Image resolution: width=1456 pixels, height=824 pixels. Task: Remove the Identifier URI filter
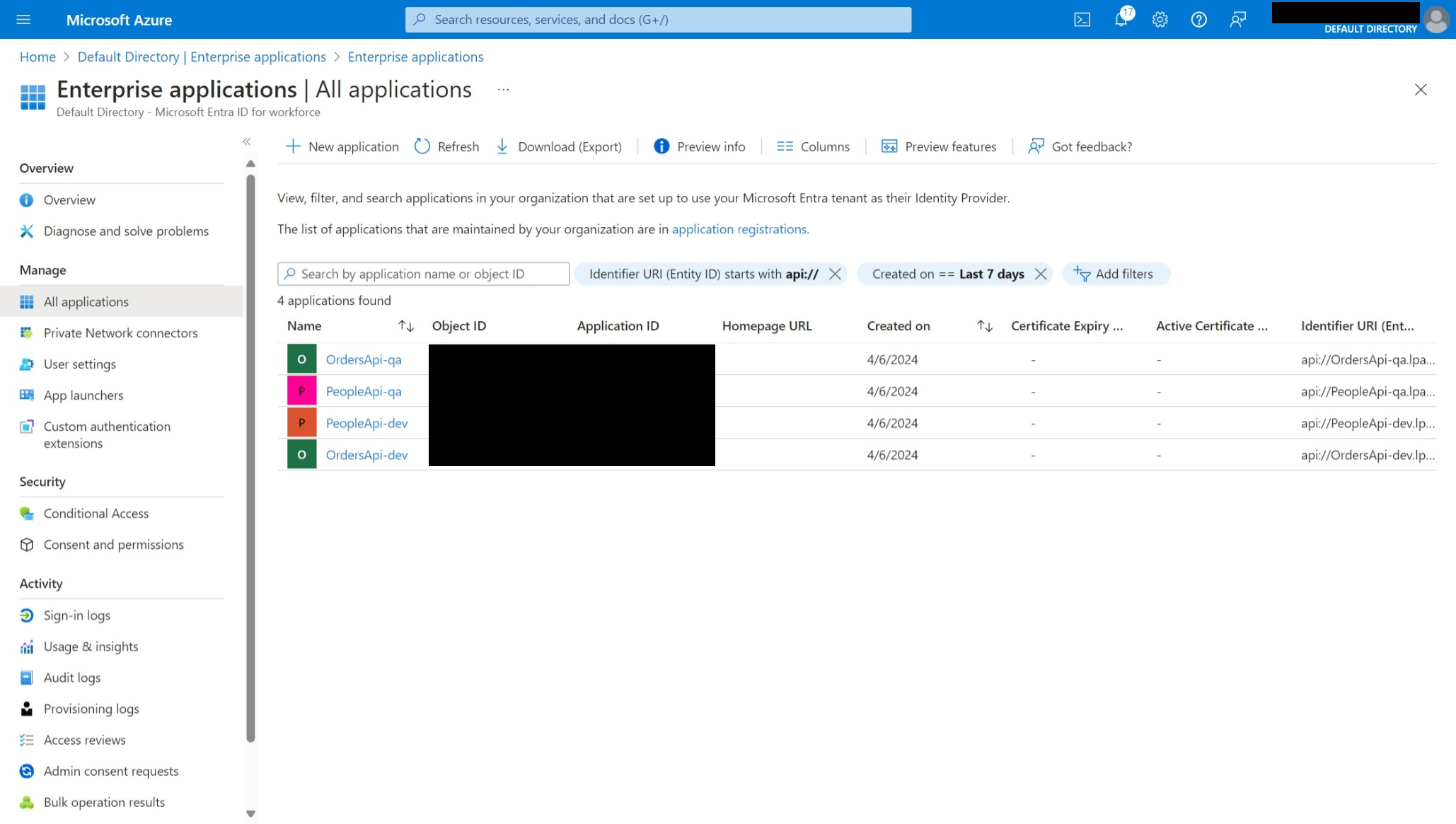[835, 274]
